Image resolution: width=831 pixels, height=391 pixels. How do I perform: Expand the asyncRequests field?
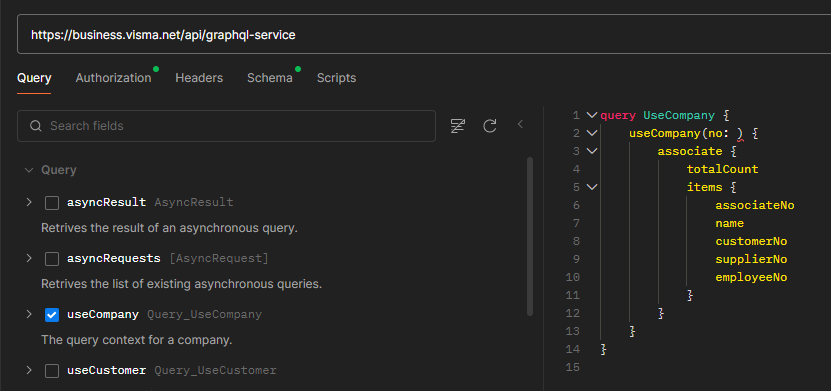point(29,258)
